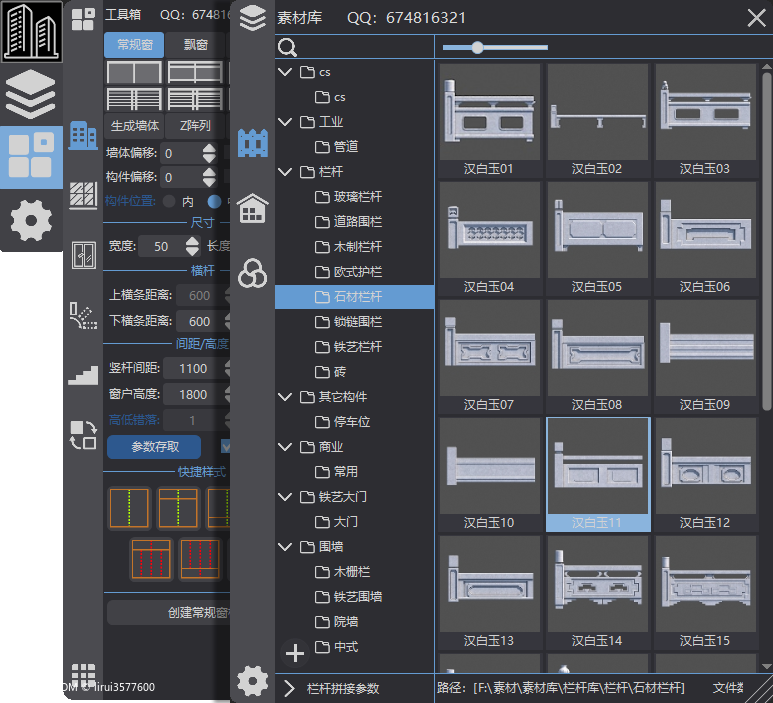Click the search magnifier icon

tap(287, 48)
